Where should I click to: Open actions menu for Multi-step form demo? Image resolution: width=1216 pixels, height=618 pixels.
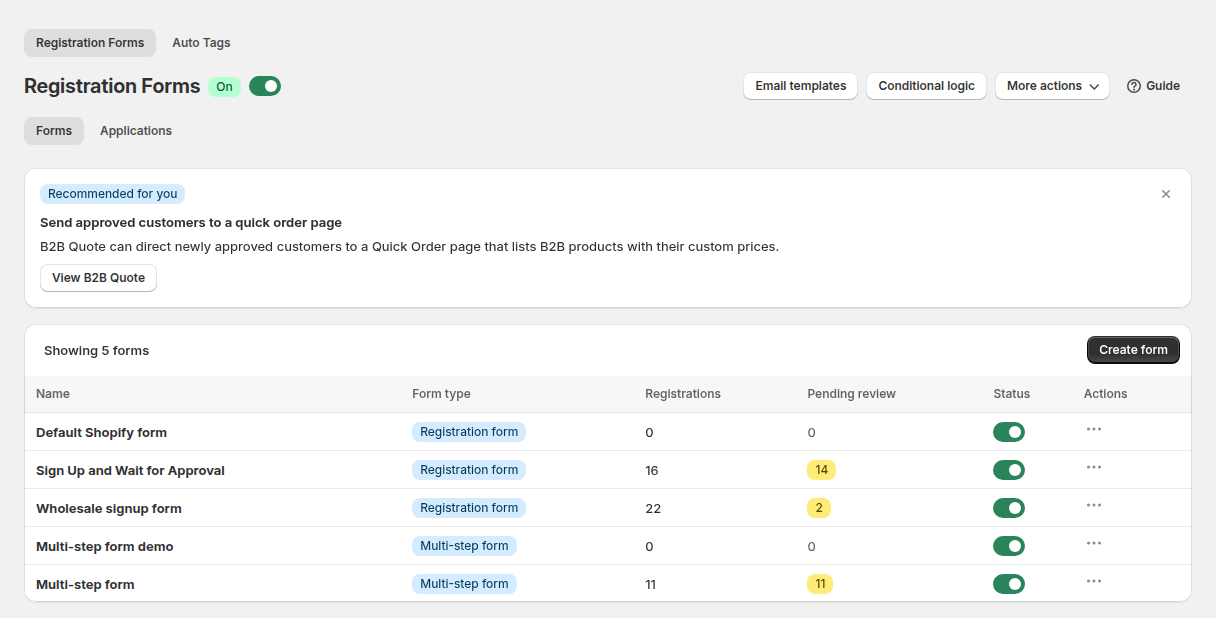1094,543
